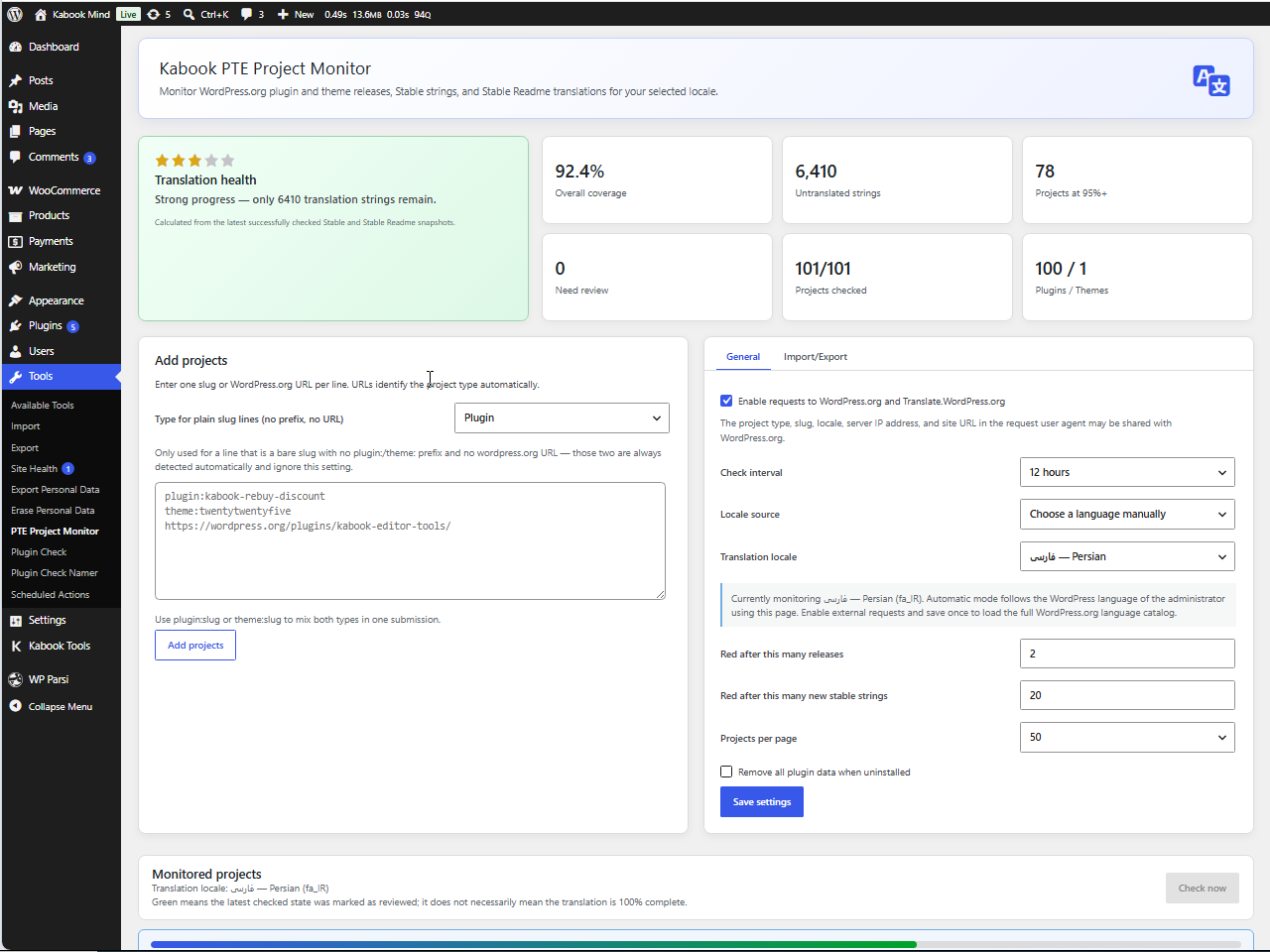The width and height of the screenshot is (1270, 952).
Task: Open the Locale source dropdown
Action: (1127, 514)
